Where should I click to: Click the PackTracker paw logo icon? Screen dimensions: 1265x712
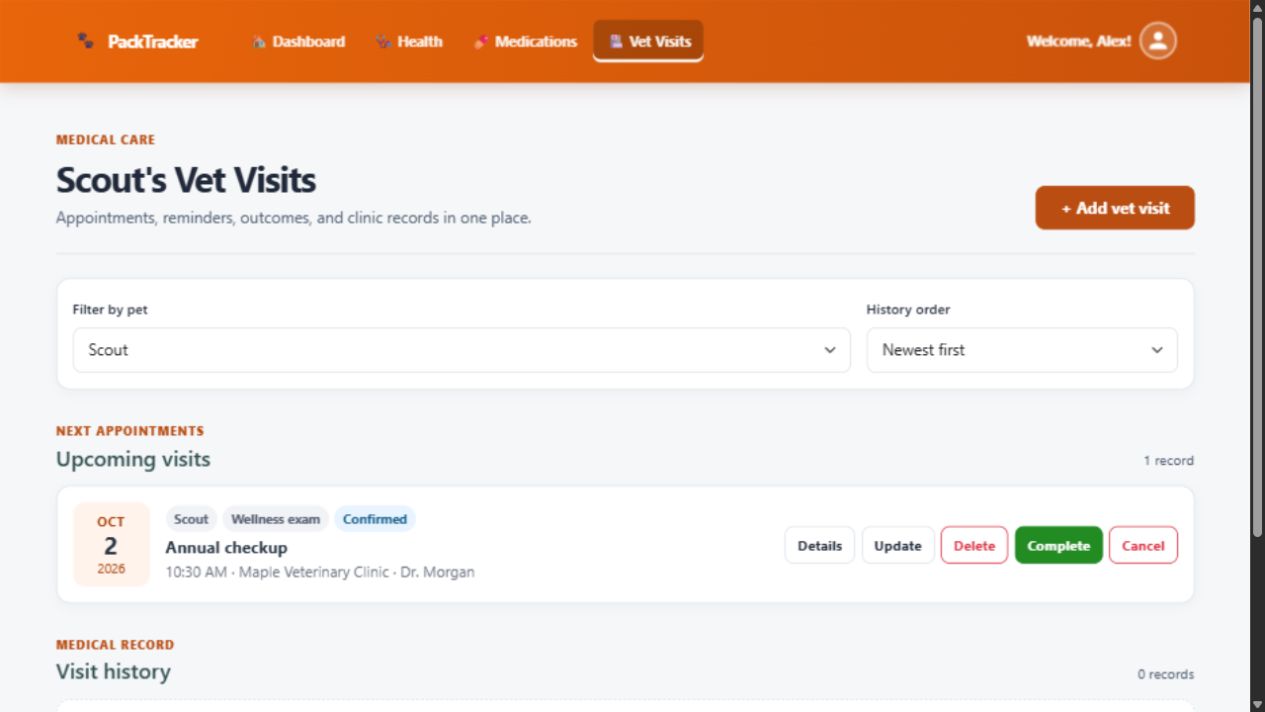pyautogui.click(x=86, y=41)
